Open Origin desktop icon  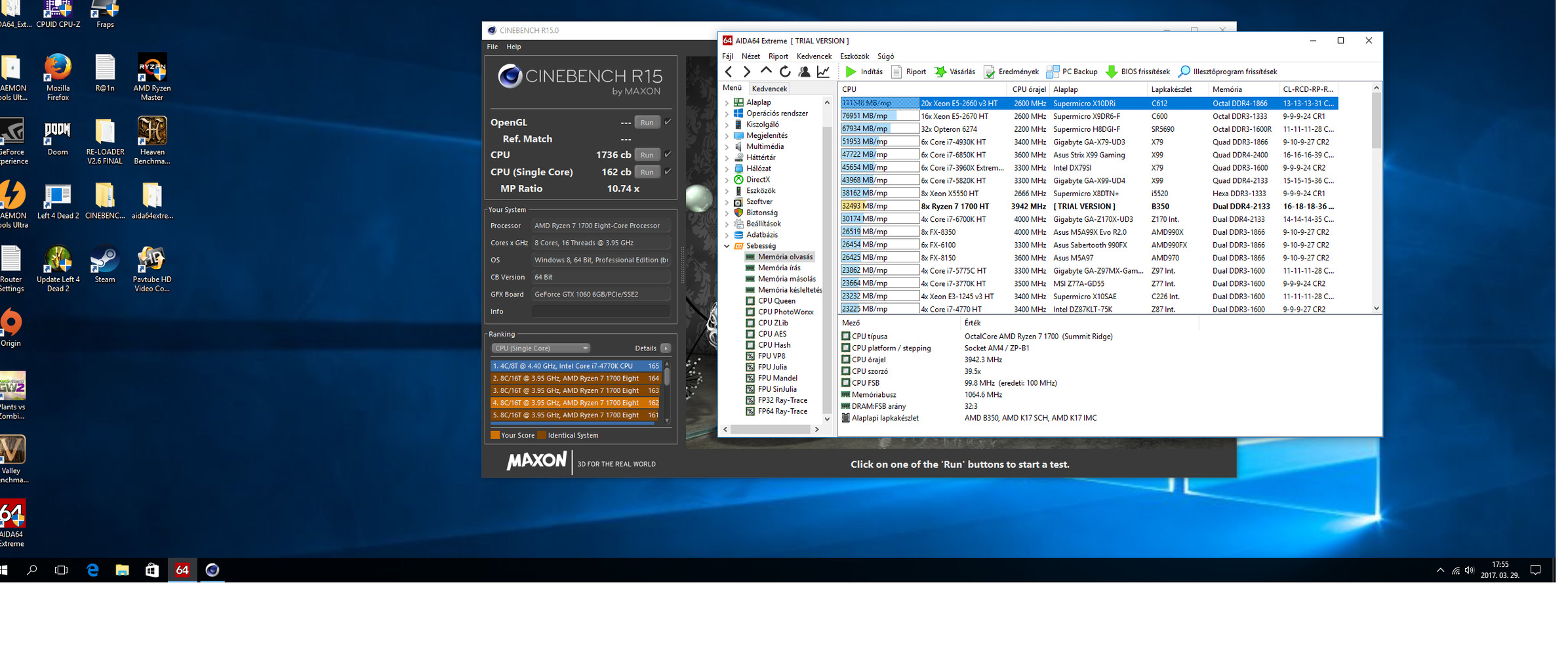10,328
